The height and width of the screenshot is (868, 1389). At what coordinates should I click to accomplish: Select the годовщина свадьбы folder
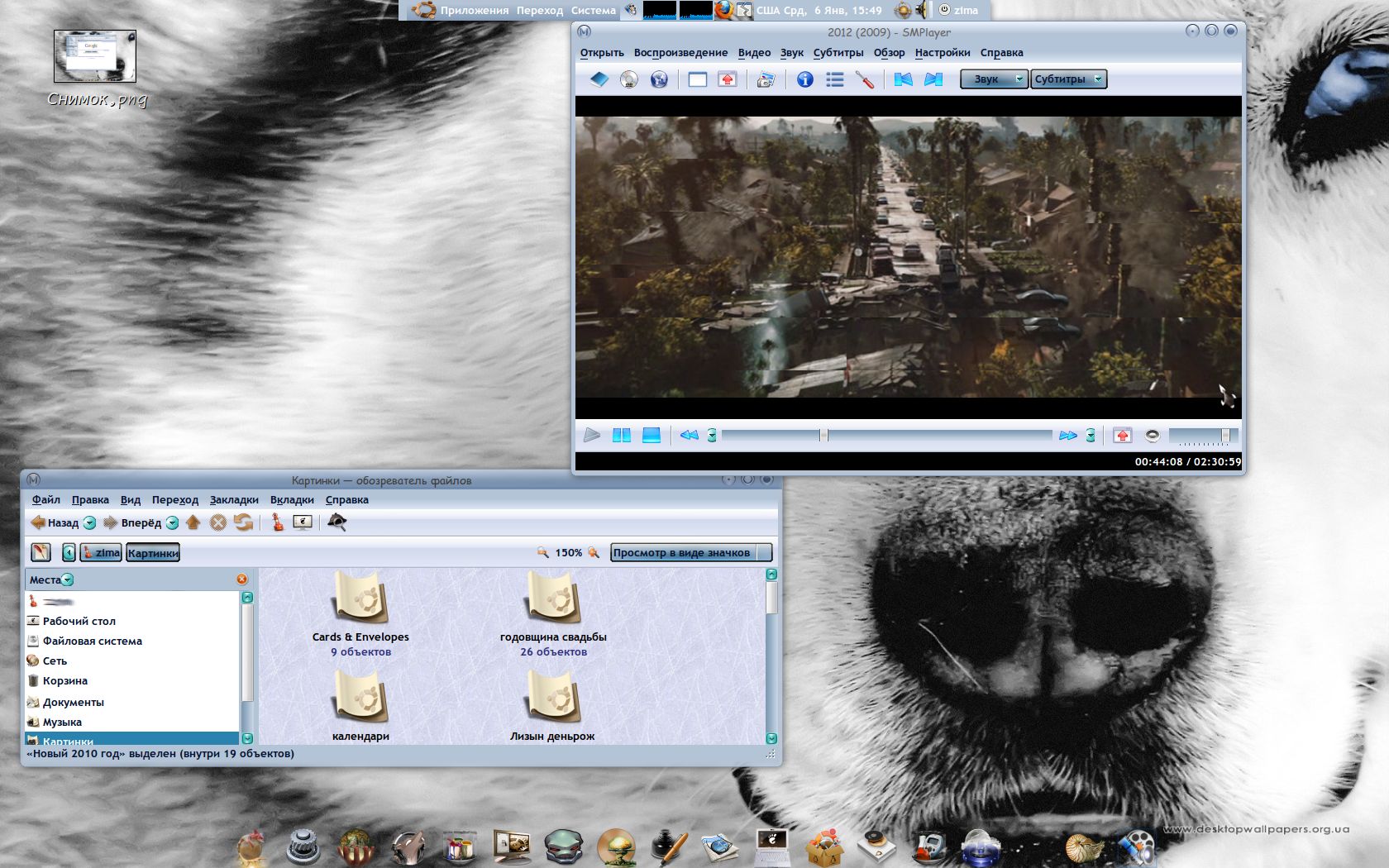(x=553, y=613)
